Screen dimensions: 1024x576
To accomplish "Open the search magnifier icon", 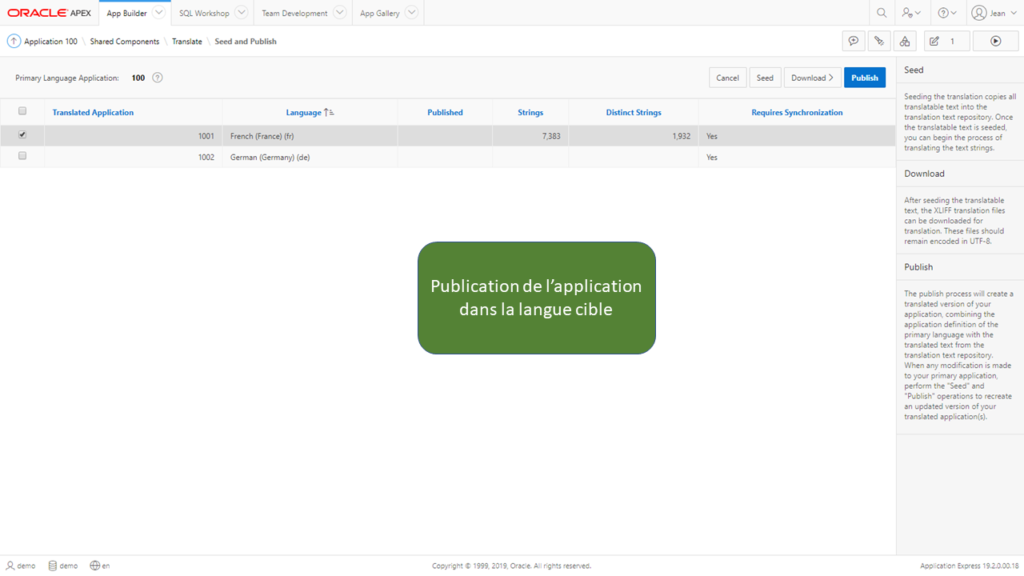I will coord(882,13).
